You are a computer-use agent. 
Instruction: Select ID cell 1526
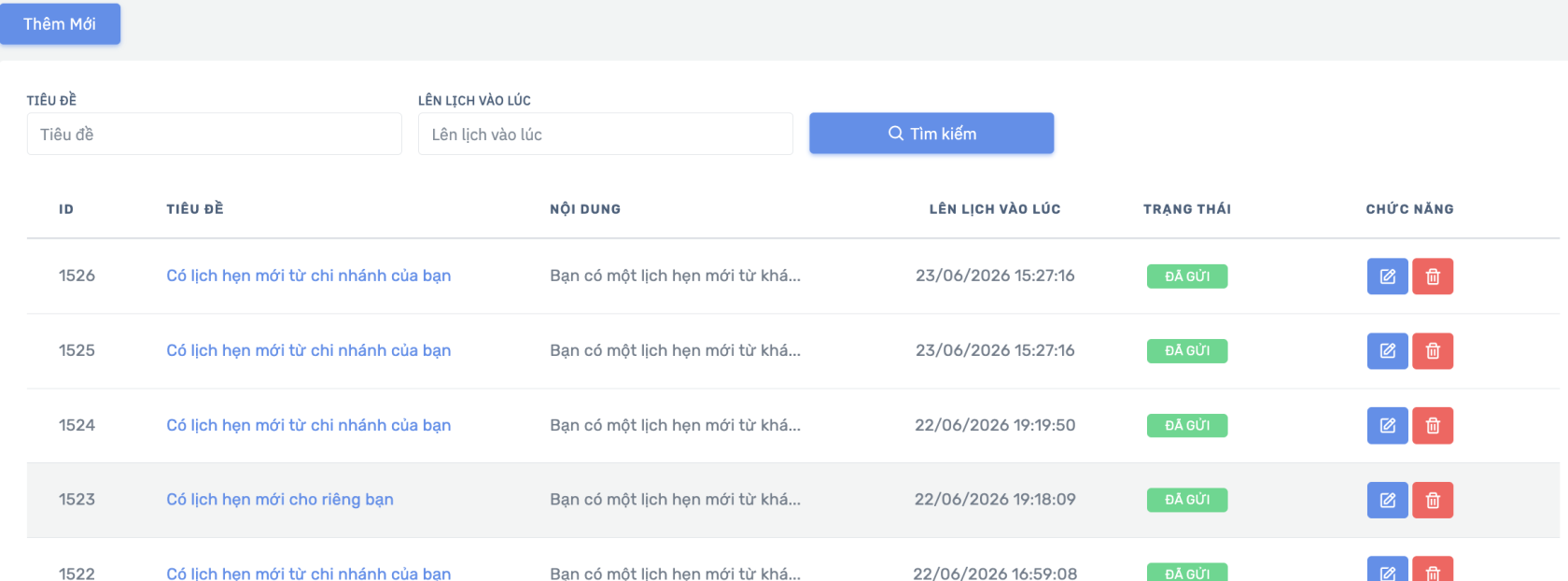(77, 276)
